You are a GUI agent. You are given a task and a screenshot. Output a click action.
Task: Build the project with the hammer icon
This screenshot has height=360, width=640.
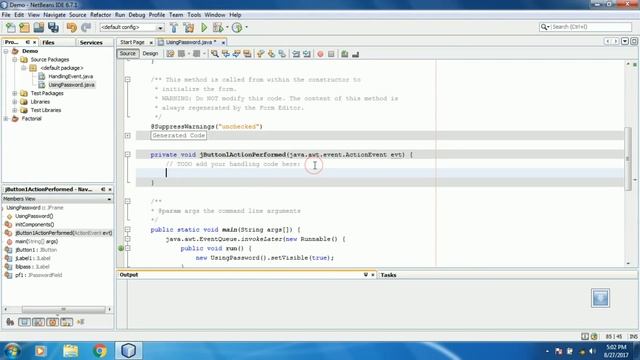coord(174,27)
